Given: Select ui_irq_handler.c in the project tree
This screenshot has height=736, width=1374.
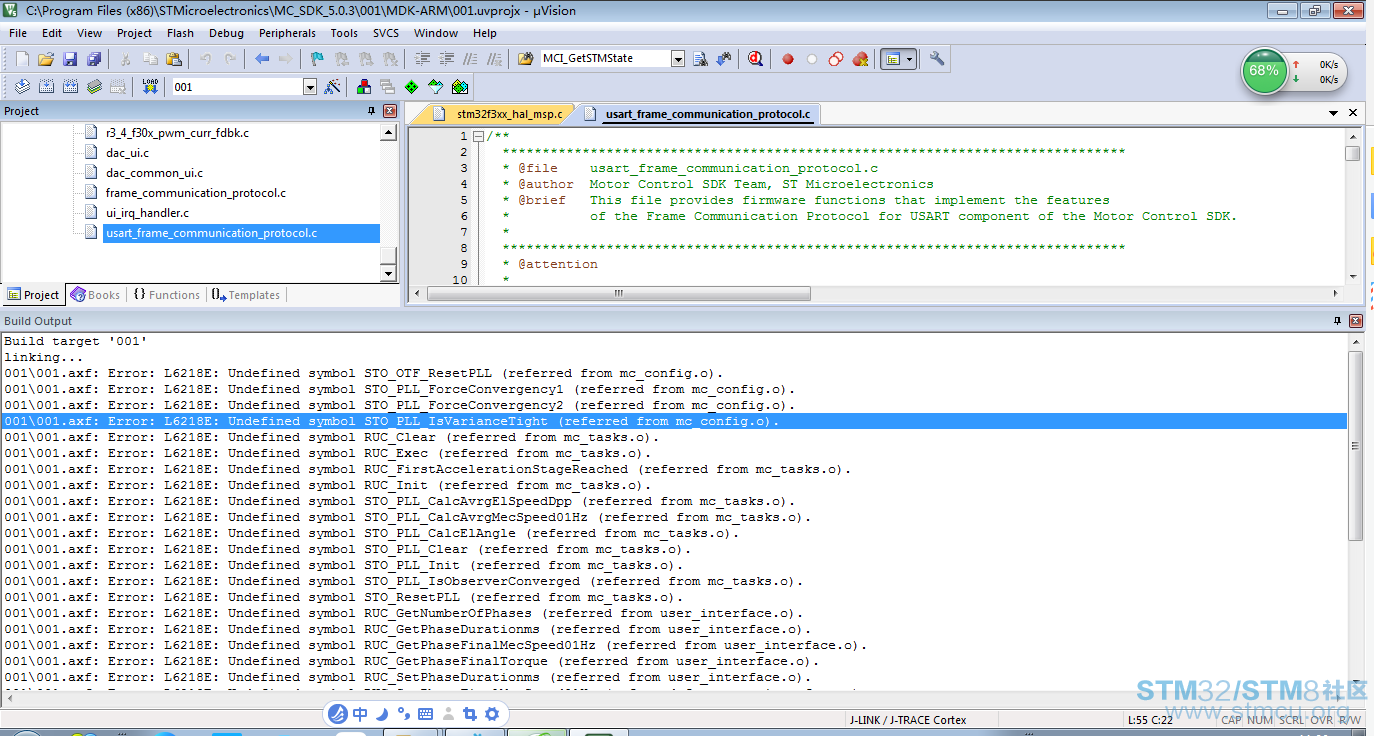Looking at the screenshot, I should (147, 213).
